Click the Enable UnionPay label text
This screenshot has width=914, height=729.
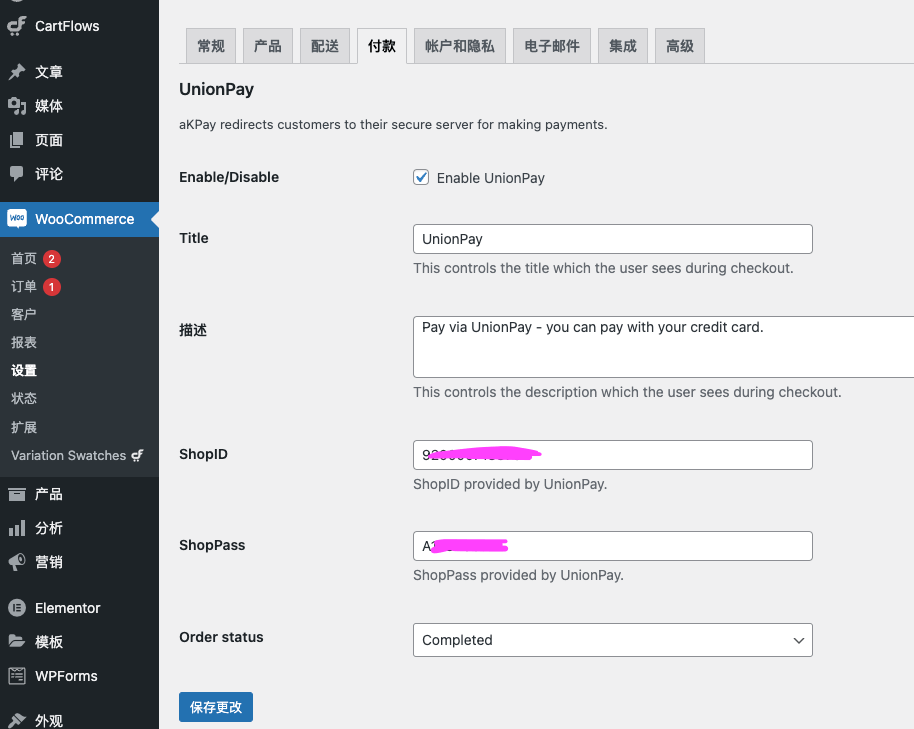491,178
